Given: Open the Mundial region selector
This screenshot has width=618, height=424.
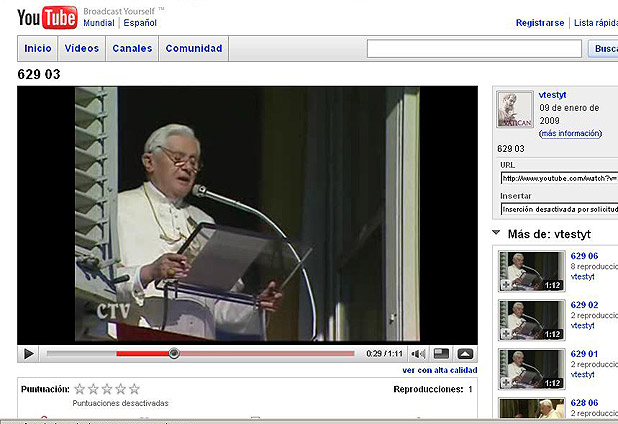Looking at the screenshot, I should 98,23.
